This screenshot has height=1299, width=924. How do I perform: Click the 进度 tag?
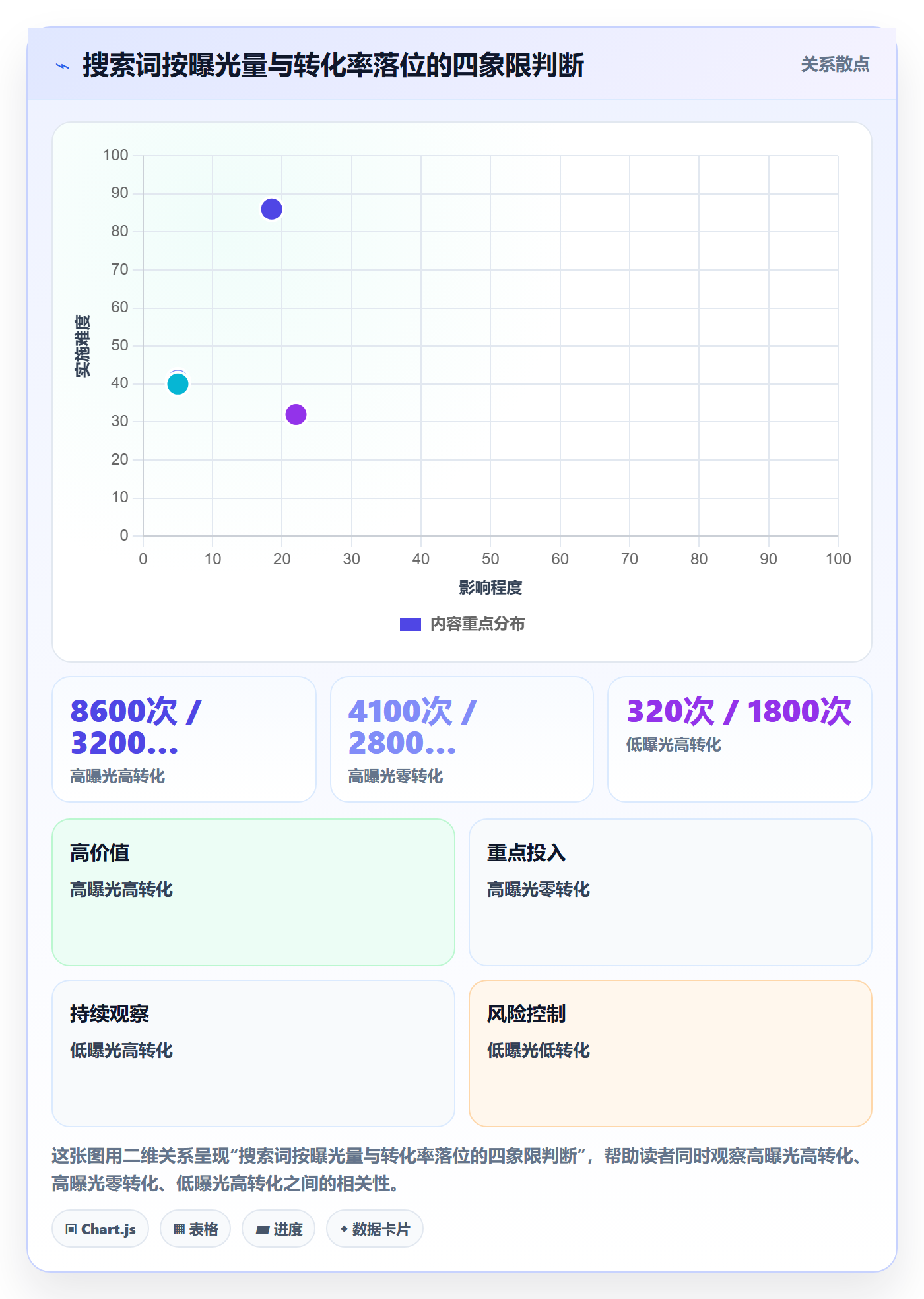(279, 1229)
